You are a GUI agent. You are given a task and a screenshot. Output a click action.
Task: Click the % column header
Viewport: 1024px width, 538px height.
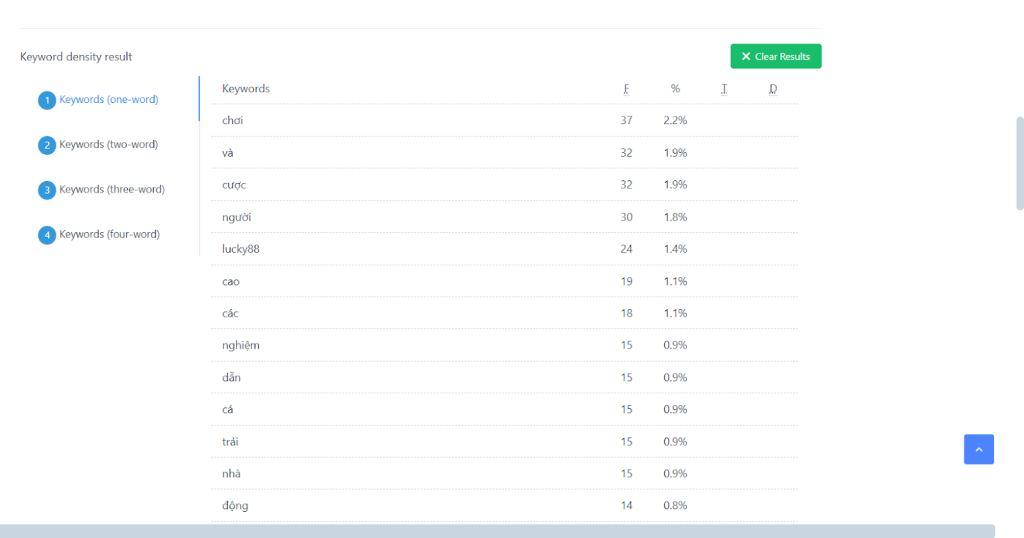675,89
